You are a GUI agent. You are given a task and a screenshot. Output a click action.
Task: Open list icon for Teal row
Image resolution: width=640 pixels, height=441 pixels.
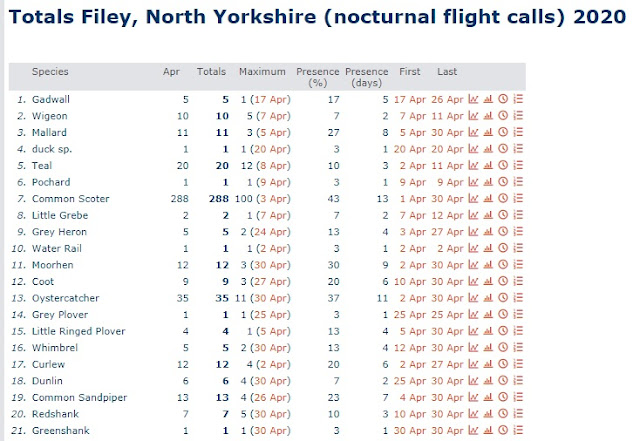518,164
